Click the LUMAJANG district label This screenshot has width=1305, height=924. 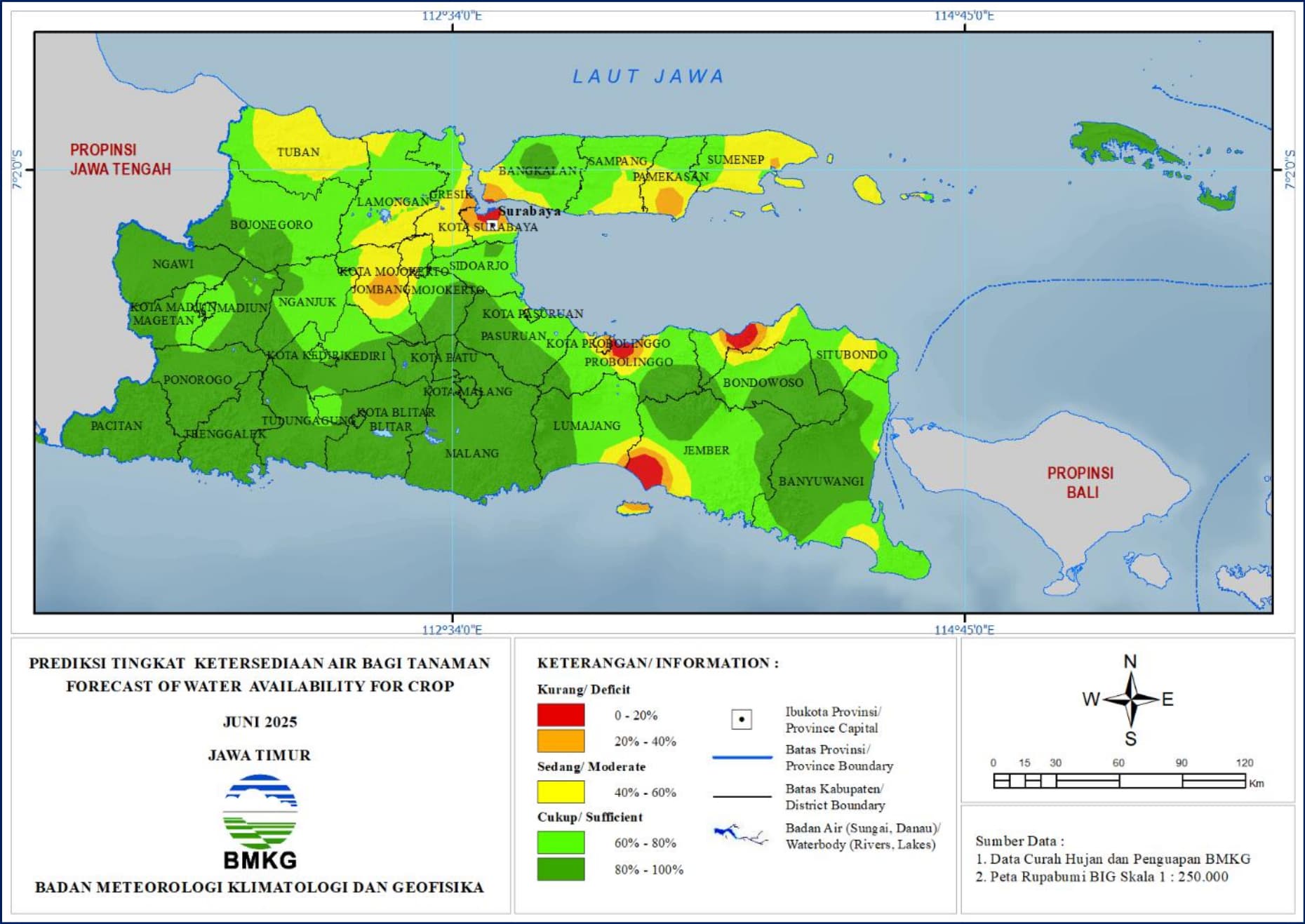(587, 425)
